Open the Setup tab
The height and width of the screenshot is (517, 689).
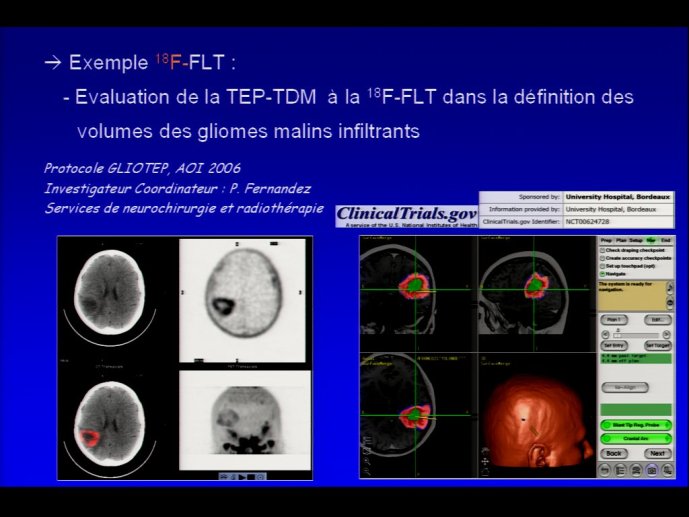point(635,240)
